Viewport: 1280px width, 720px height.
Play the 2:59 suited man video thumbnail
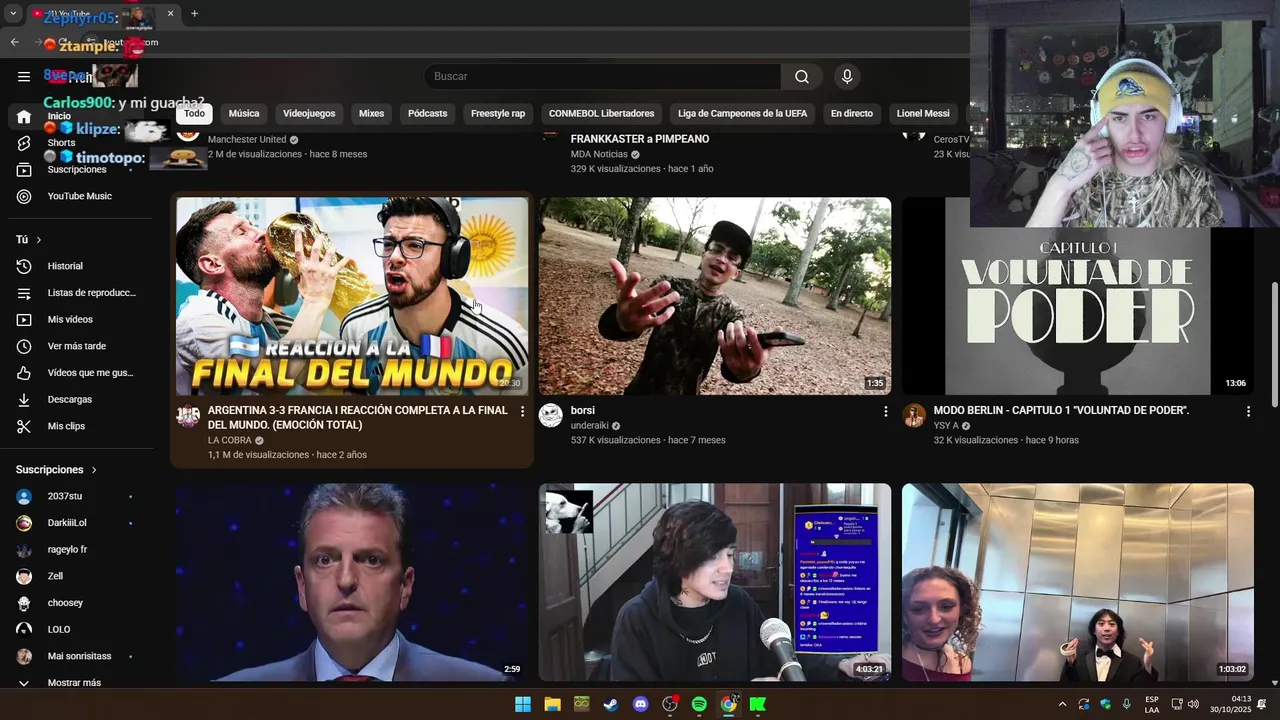click(352, 582)
